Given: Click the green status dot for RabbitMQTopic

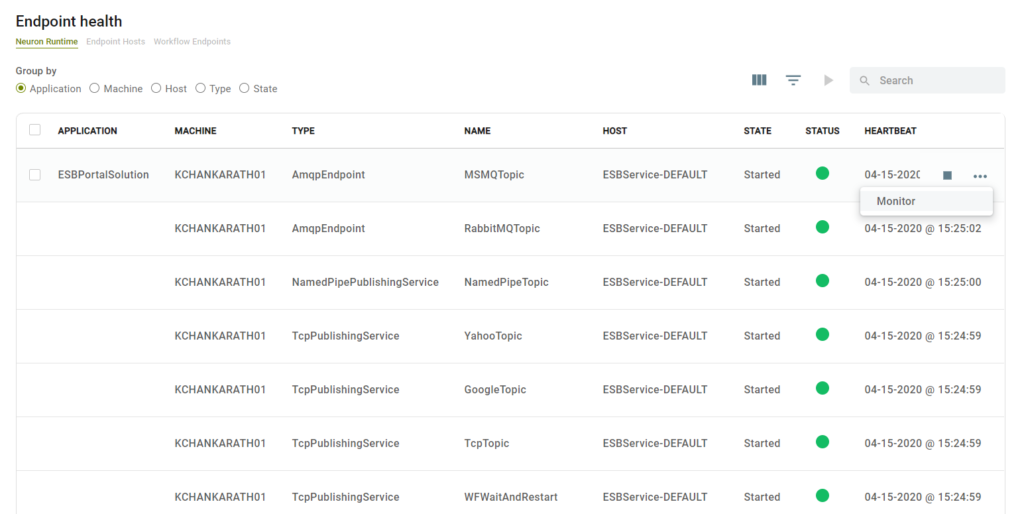Looking at the screenshot, I should 822,228.
